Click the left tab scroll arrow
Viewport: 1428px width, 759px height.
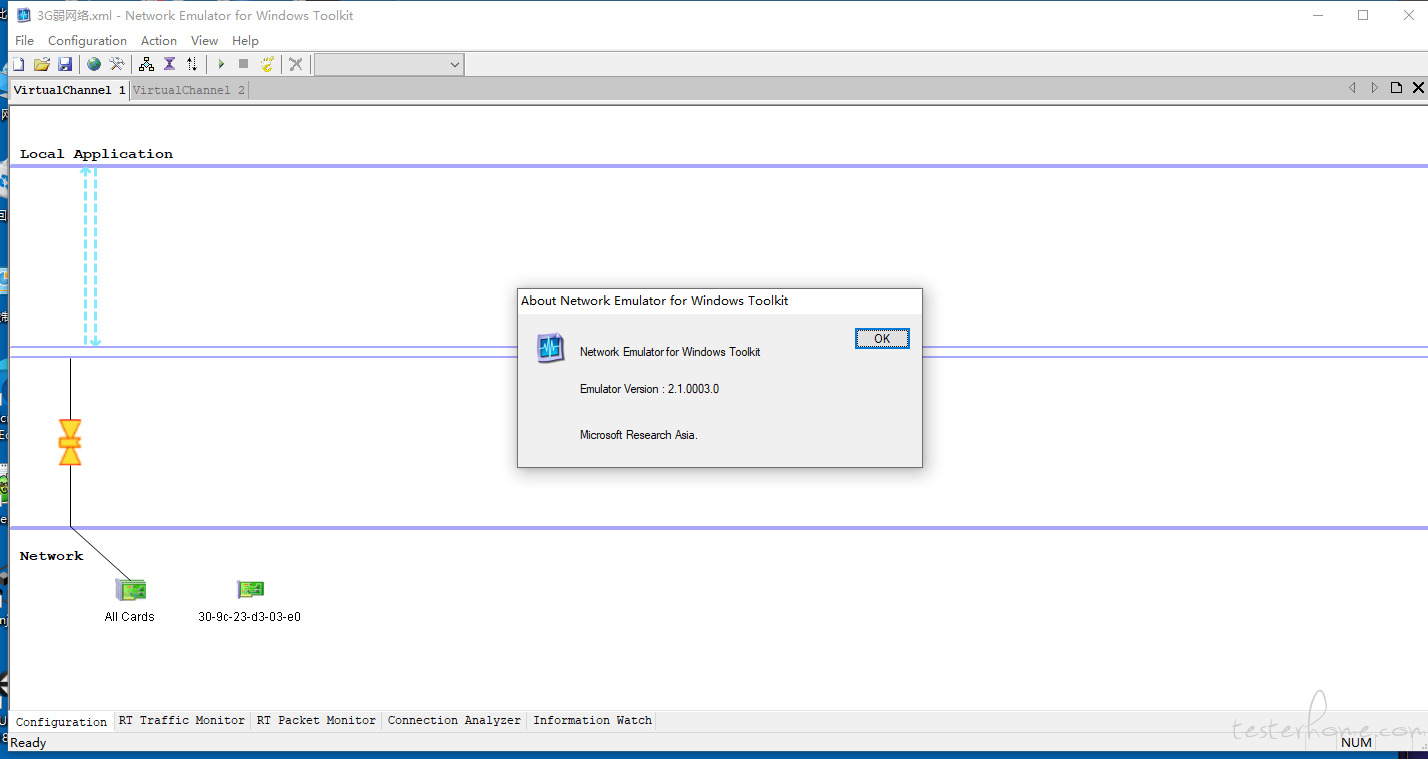[1352, 88]
